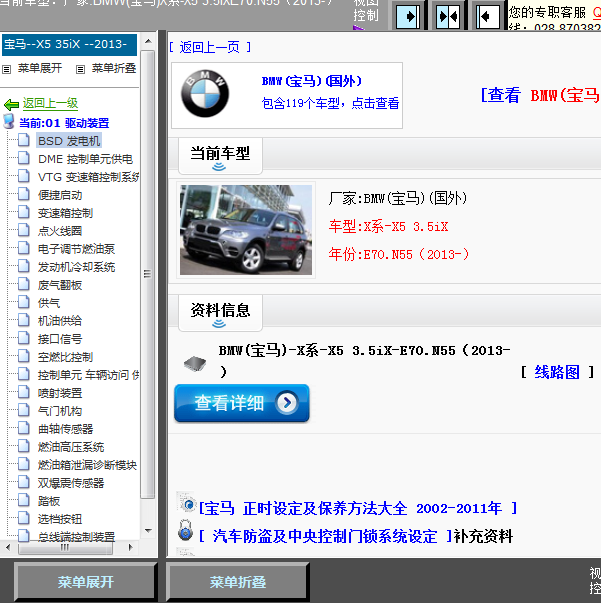Click 返回上一级 link in the sidebar
The image size is (601, 603).
(x=50, y=103)
